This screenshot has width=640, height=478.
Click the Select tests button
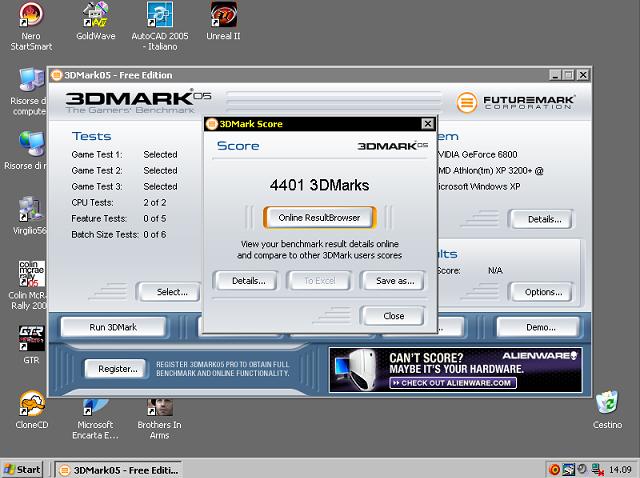click(x=169, y=292)
